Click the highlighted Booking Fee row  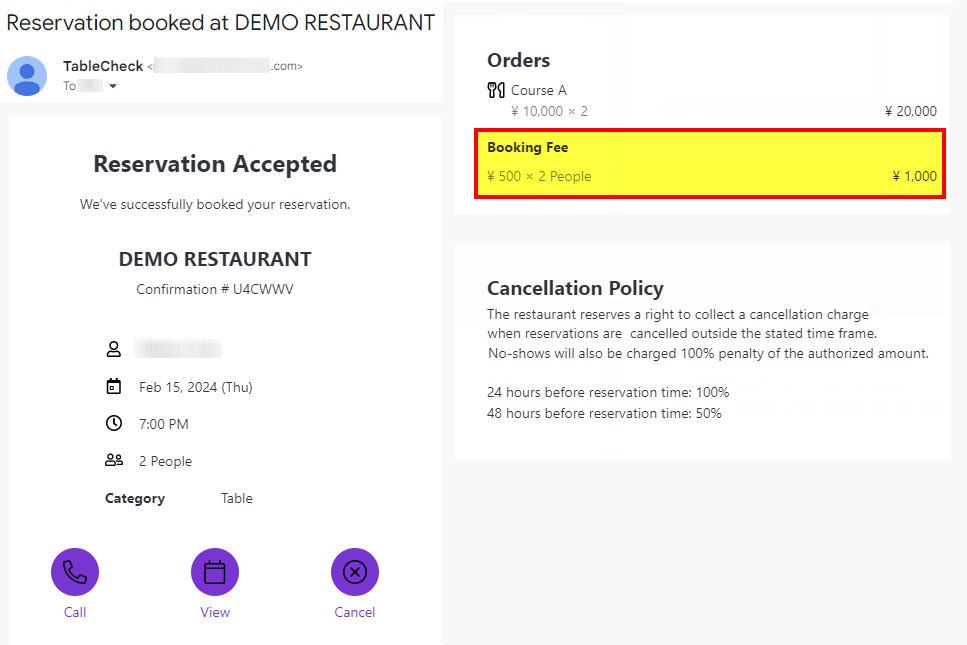(710, 163)
